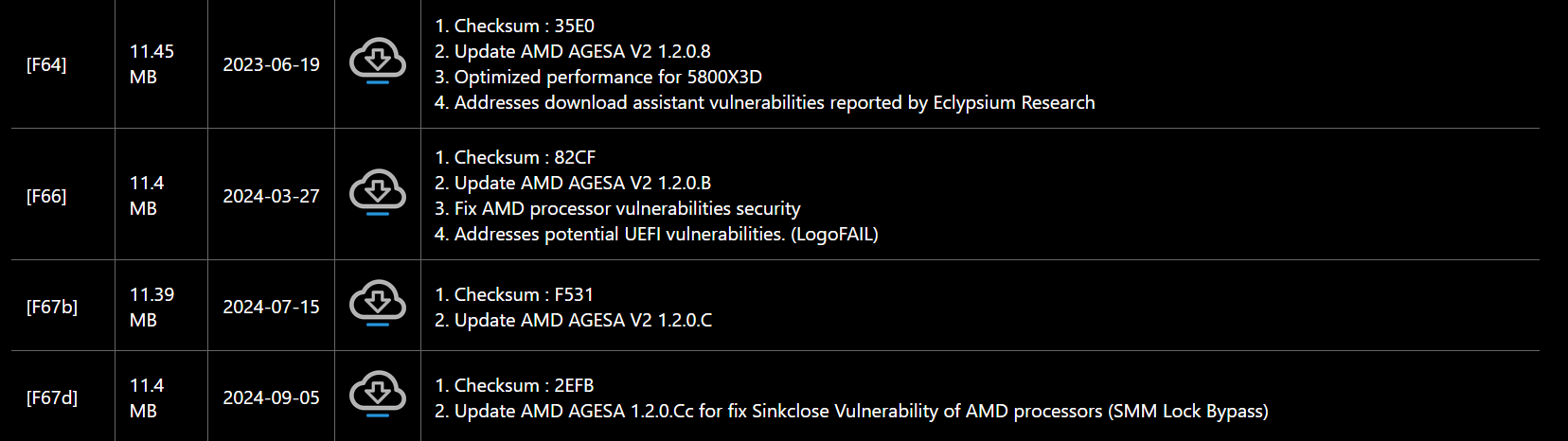The width and height of the screenshot is (1568, 441).
Task: Click the [F64] version label
Action: pos(46,64)
